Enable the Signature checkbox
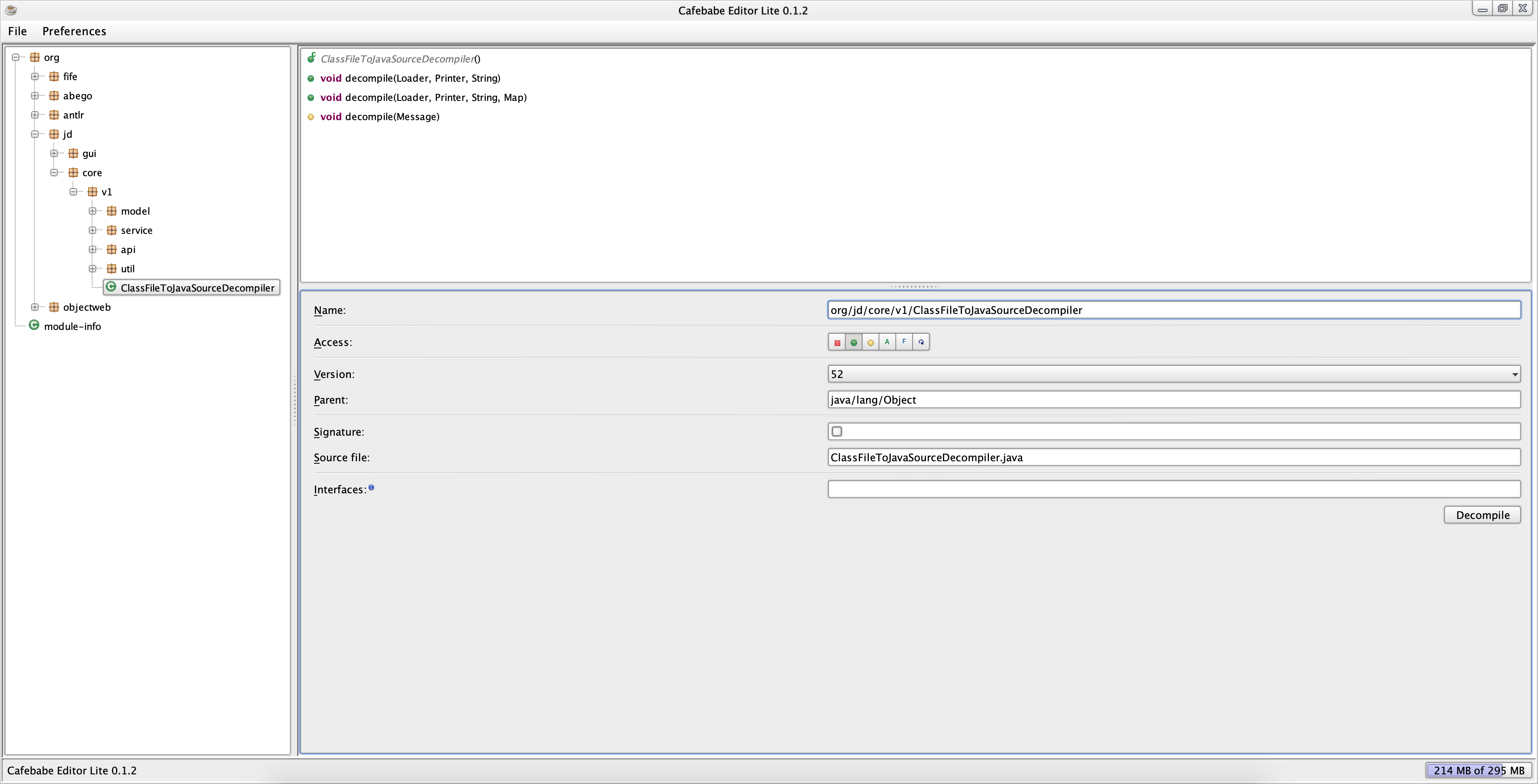 point(837,431)
